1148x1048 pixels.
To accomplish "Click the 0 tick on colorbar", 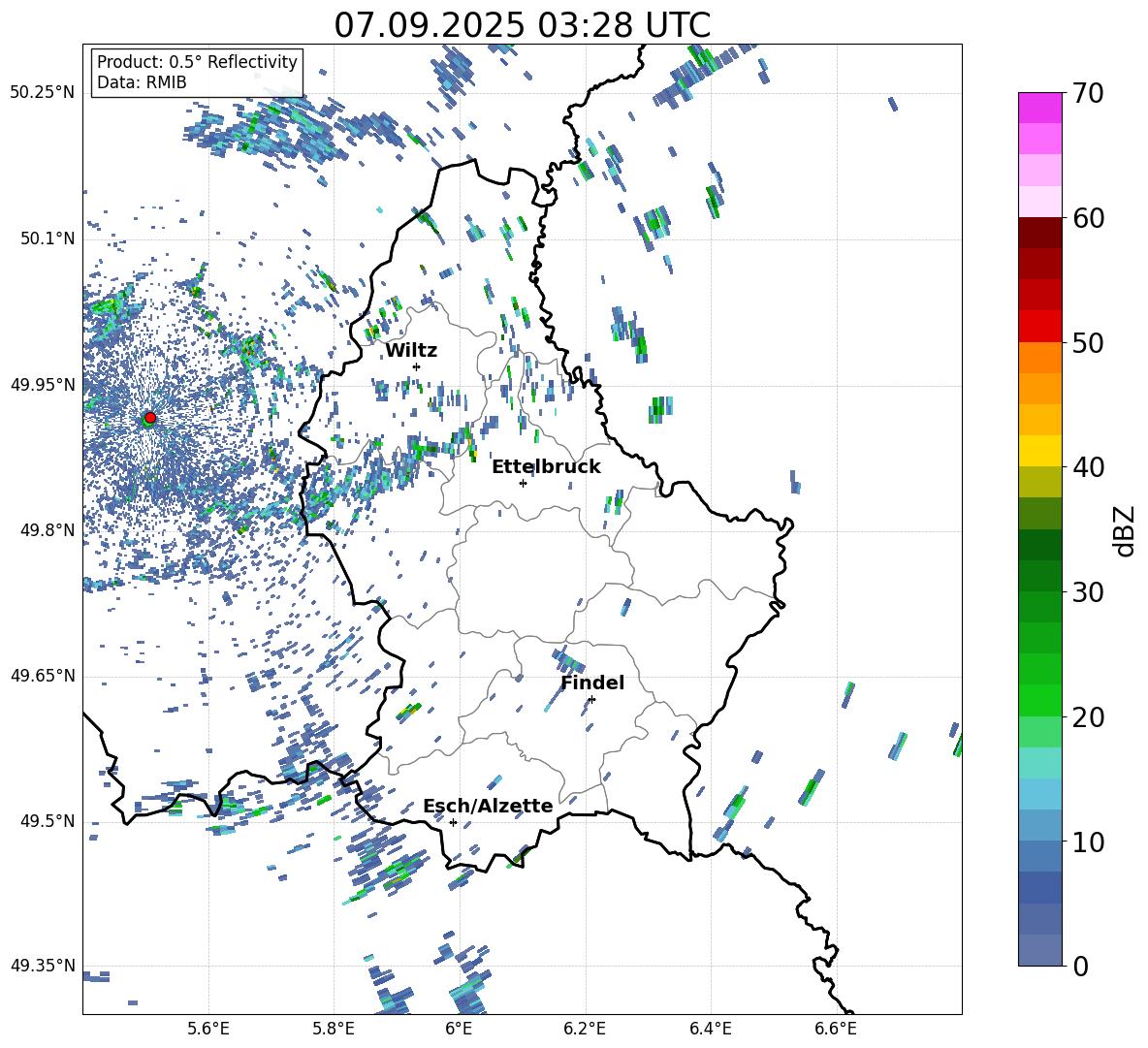I will tap(1080, 967).
